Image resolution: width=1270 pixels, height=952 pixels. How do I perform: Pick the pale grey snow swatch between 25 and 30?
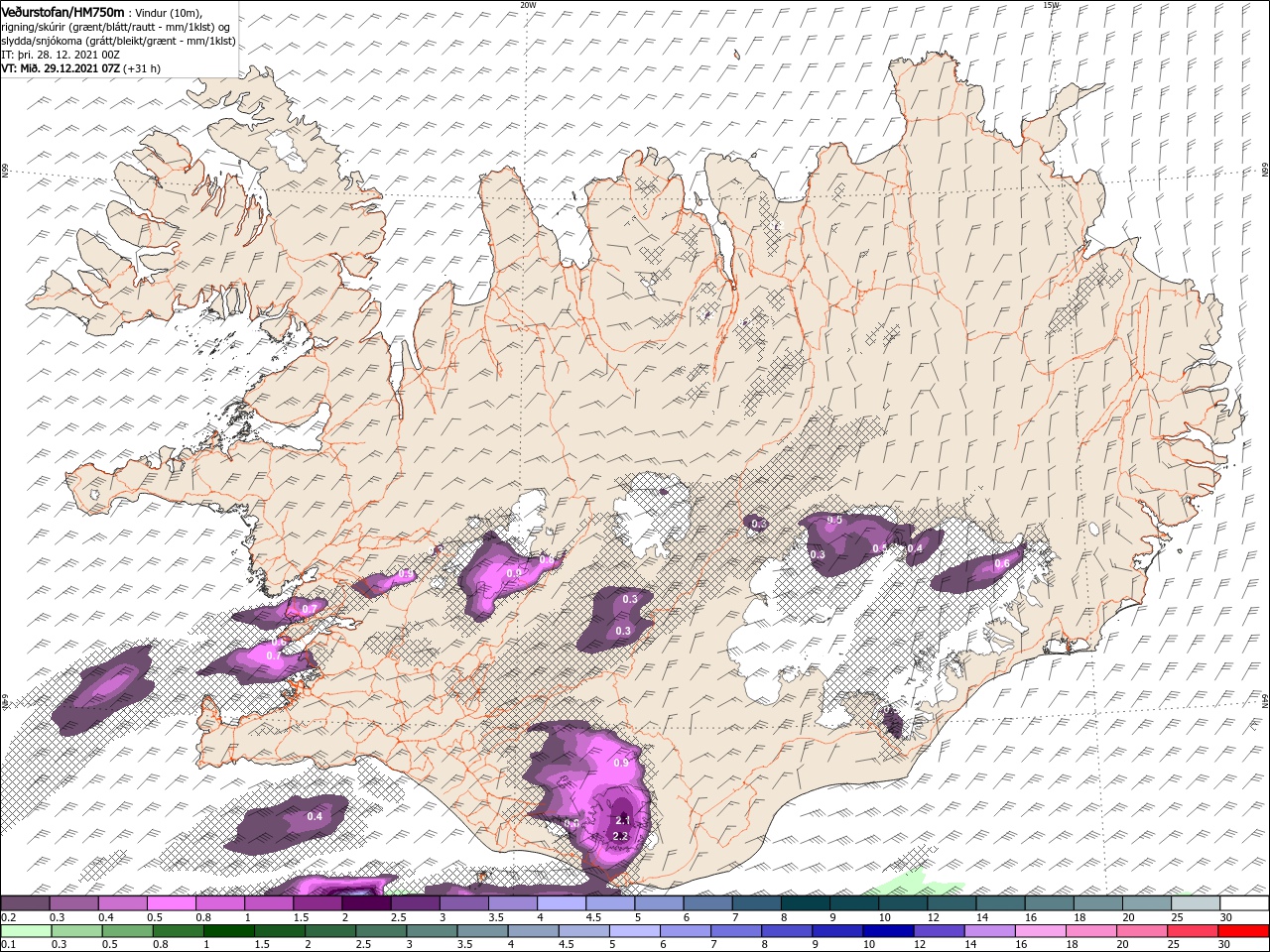[1195, 903]
